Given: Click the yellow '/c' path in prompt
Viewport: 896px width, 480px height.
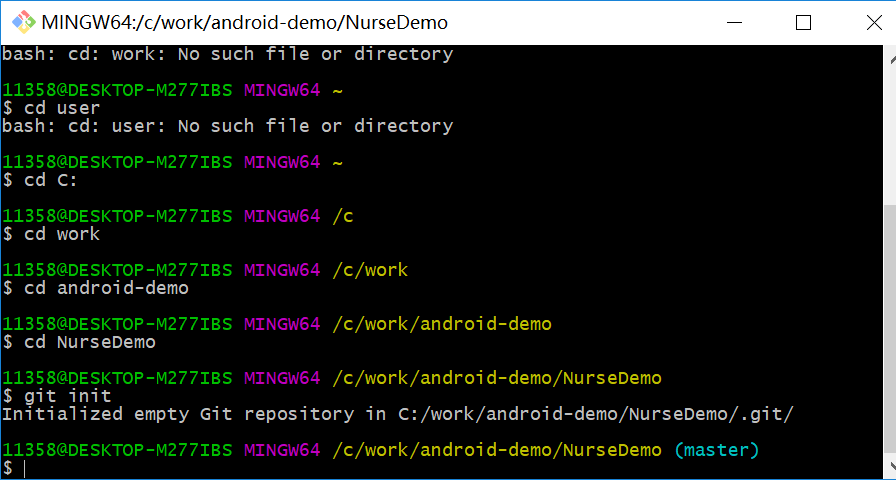Looking at the screenshot, I should 343,217.
